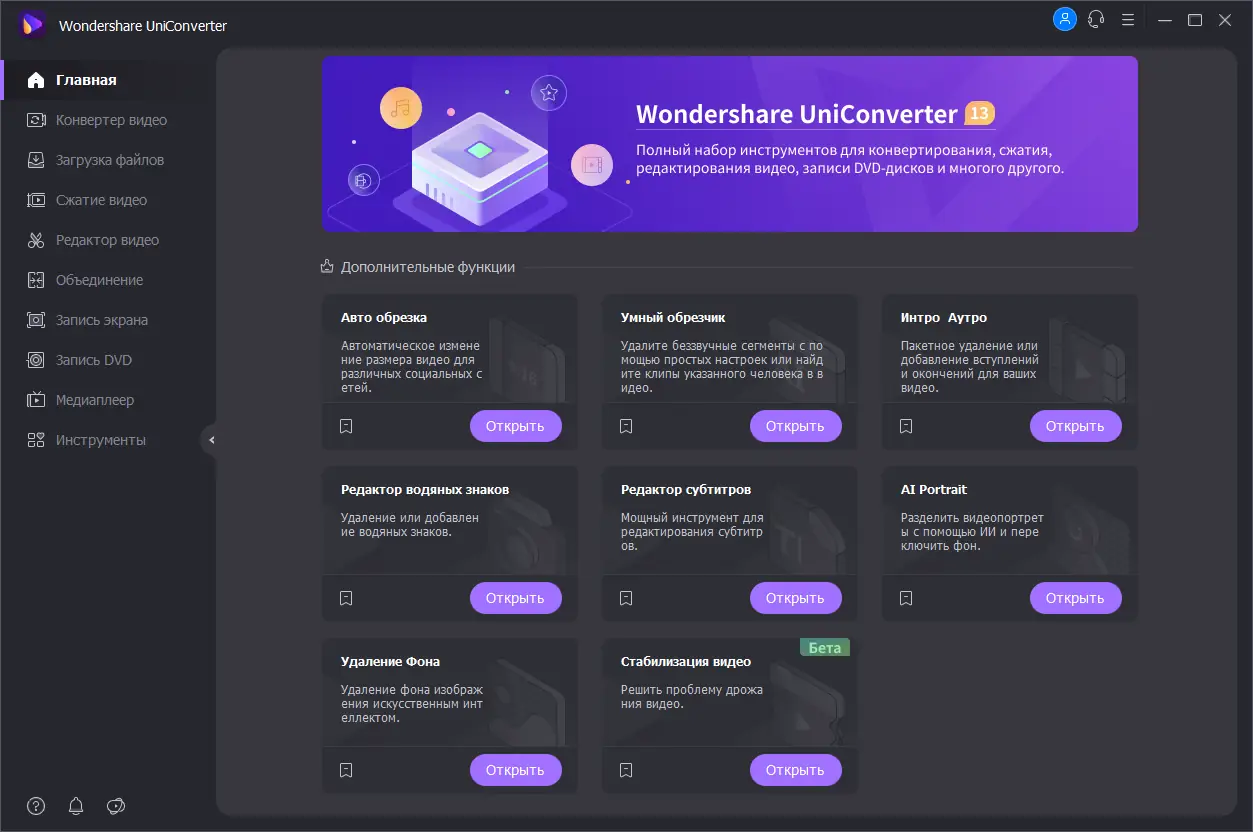Open Умный обрезчик via its Открыть button
1253x832 pixels.
(795, 425)
